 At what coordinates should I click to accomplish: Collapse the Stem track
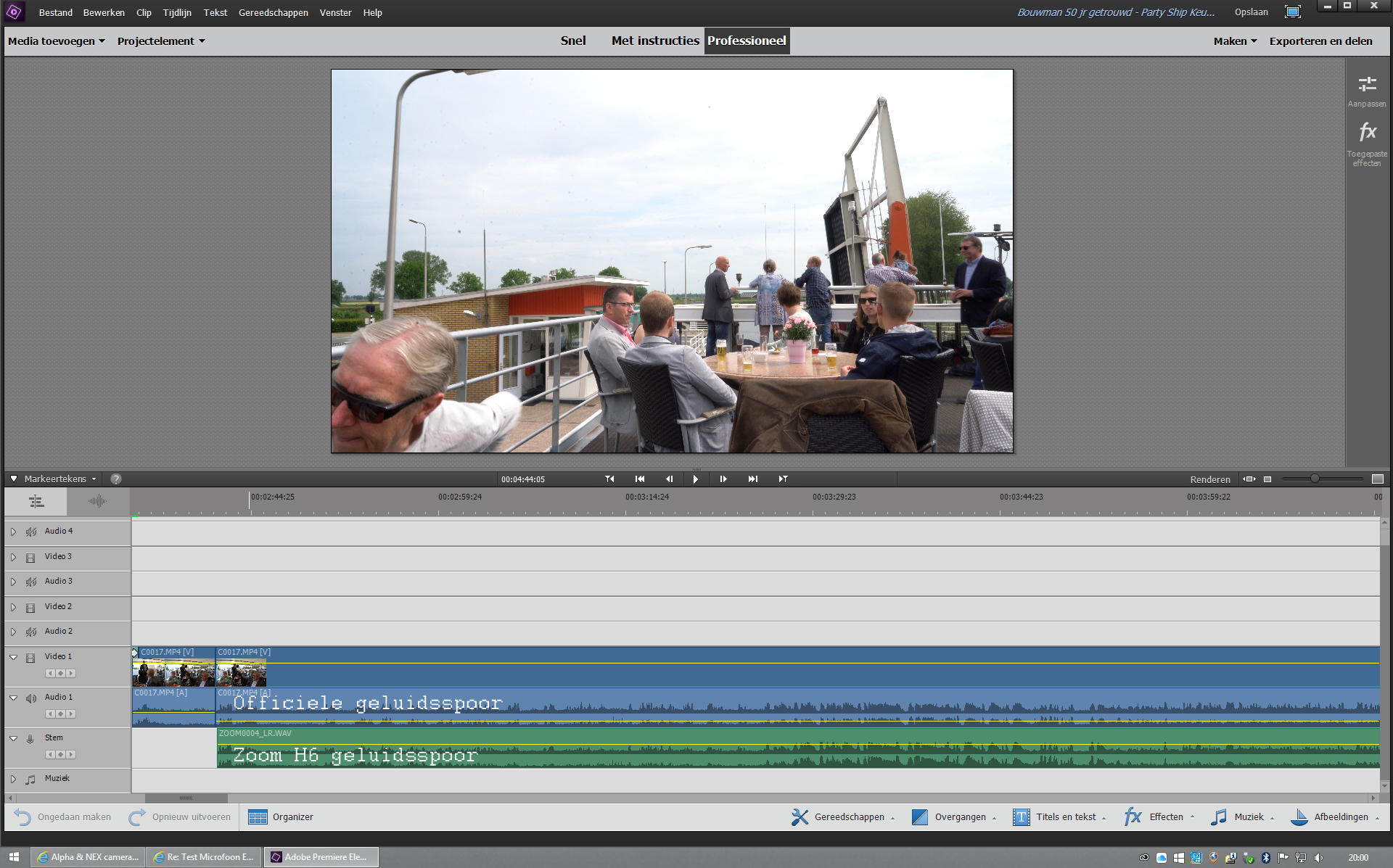(x=13, y=738)
